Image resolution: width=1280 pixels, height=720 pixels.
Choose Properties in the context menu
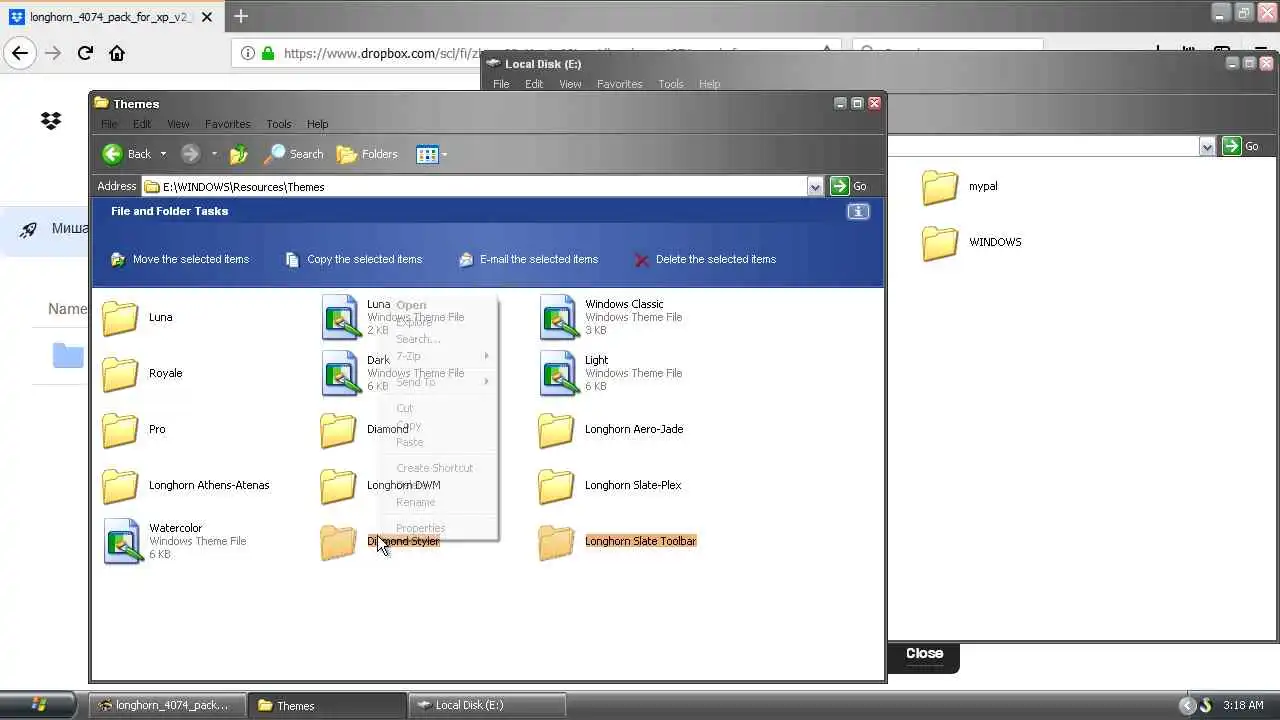[438, 528]
